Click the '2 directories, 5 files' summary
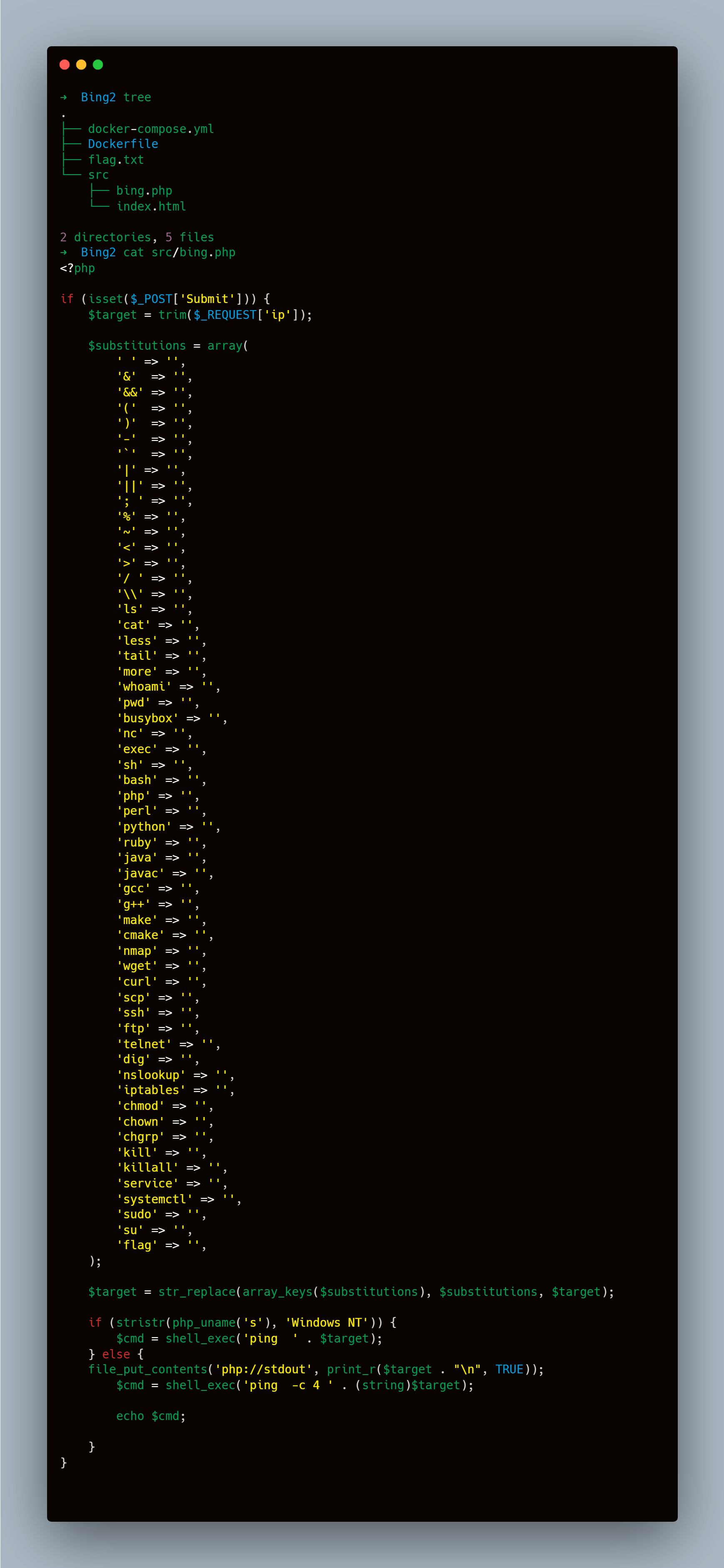724x1568 pixels. (x=137, y=238)
